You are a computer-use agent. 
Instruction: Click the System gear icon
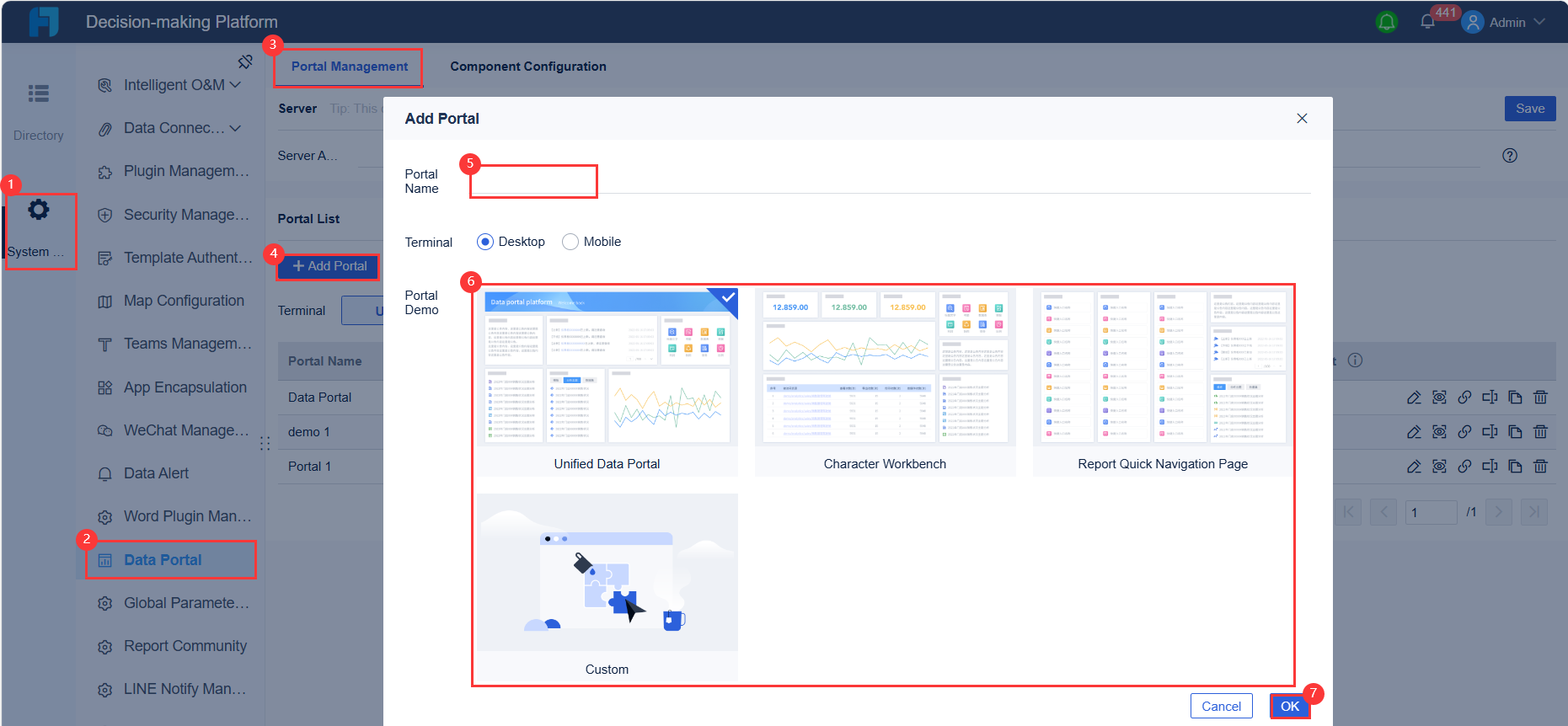point(39,210)
